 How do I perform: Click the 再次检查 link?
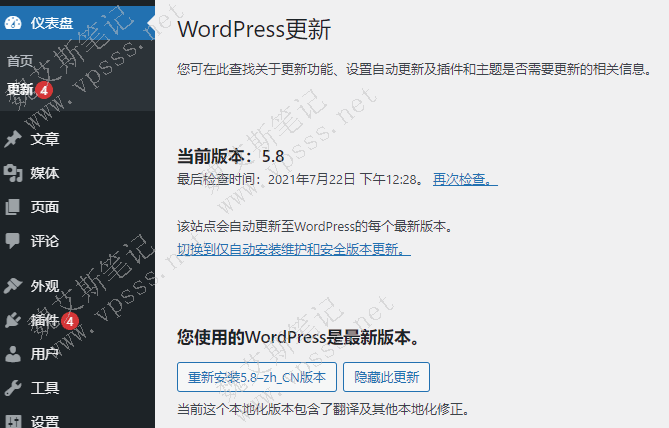465,179
